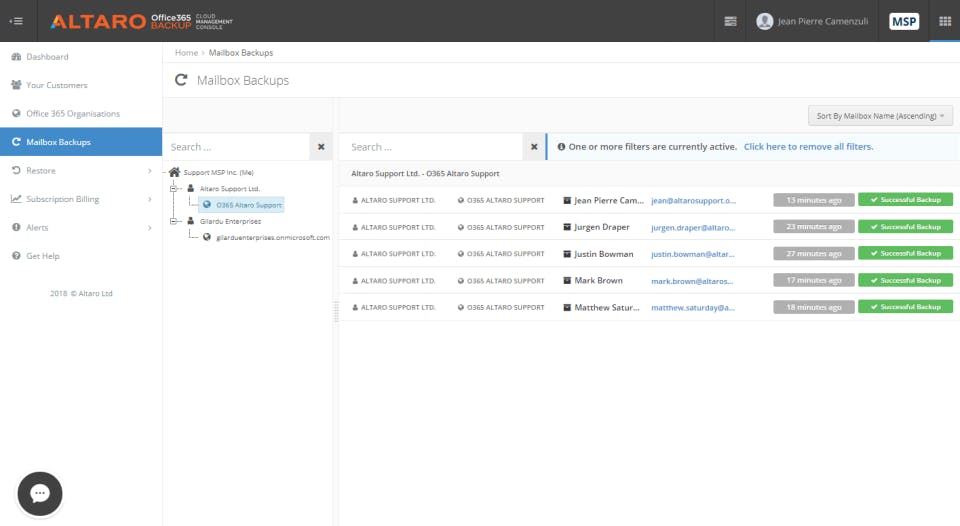Open Justin Bowman mailbox row
This screenshot has width=960, height=526.
649,254
